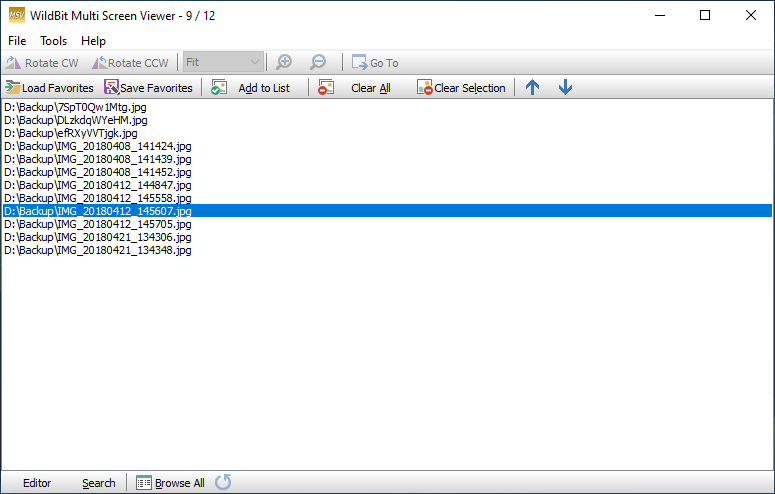The image size is (775, 494).
Task: Click Save Favorites button
Action: pyautogui.click(x=148, y=88)
